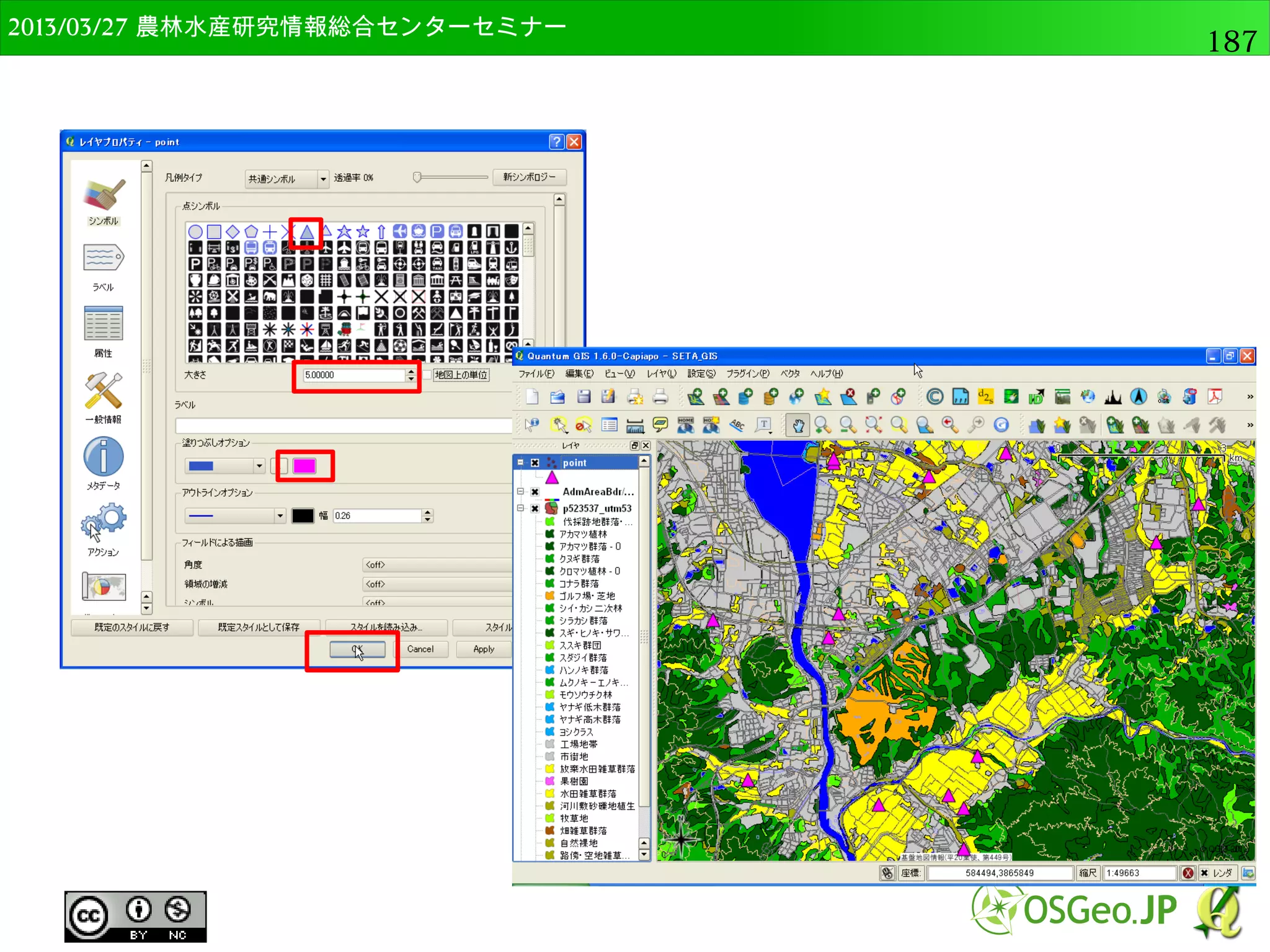Click the 既定のスタイルに戻す button
1270x952 pixels.
(x=131, y=628)
